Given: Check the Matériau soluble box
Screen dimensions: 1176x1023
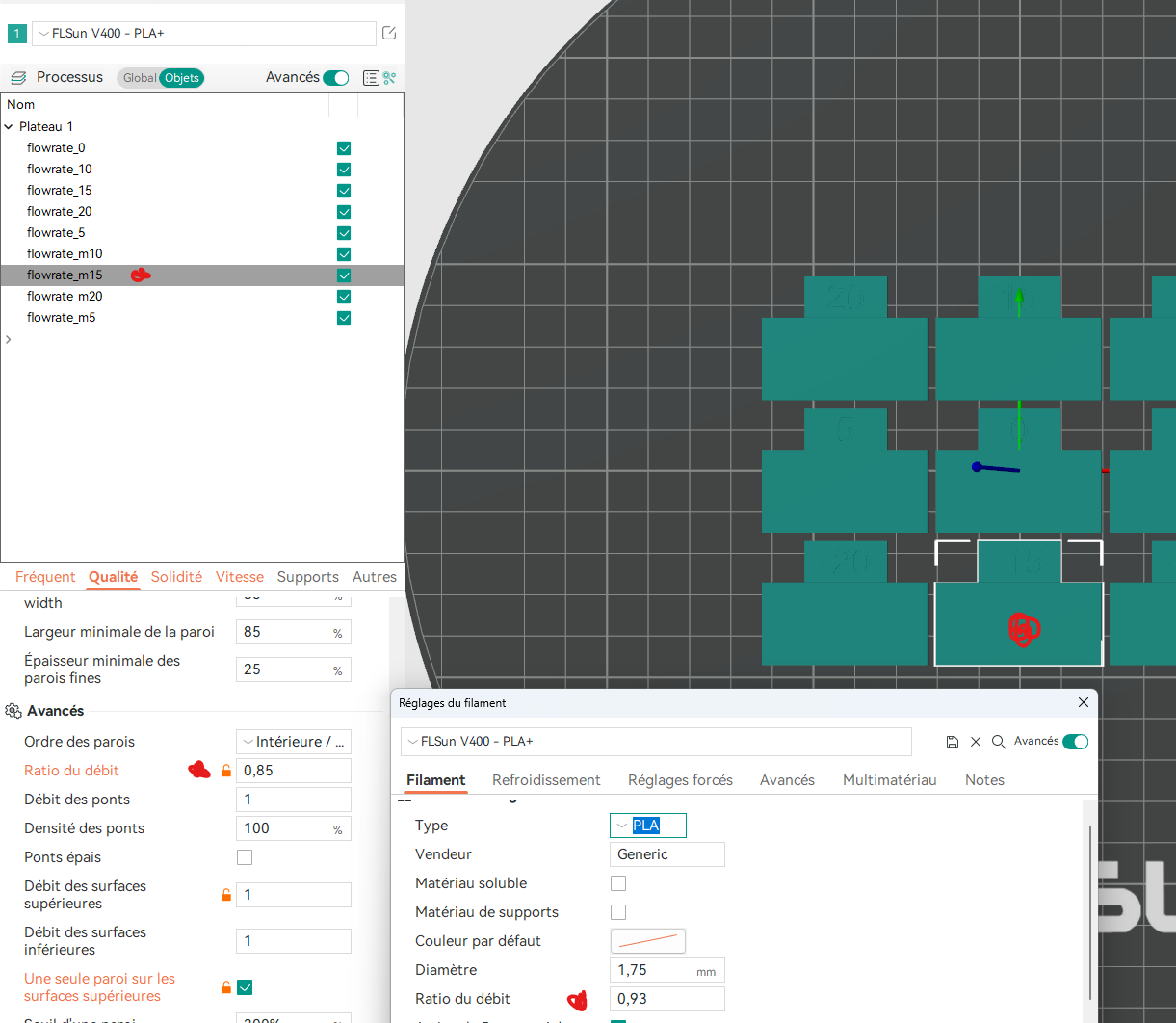Looking at the screenshot, I should [x=618, y=883].
